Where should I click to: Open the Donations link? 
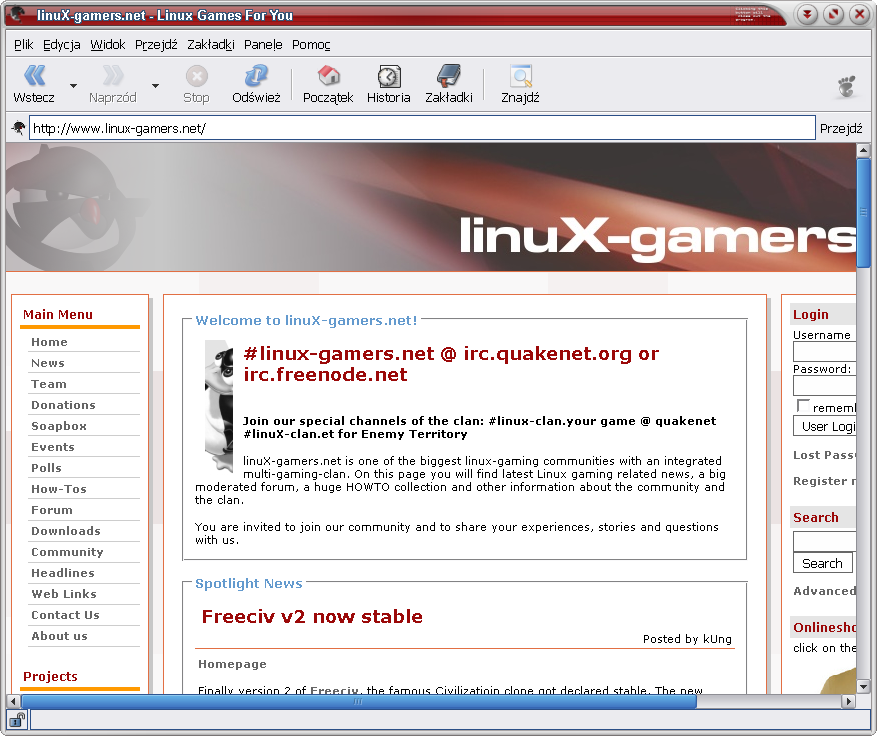coord(63,405)
